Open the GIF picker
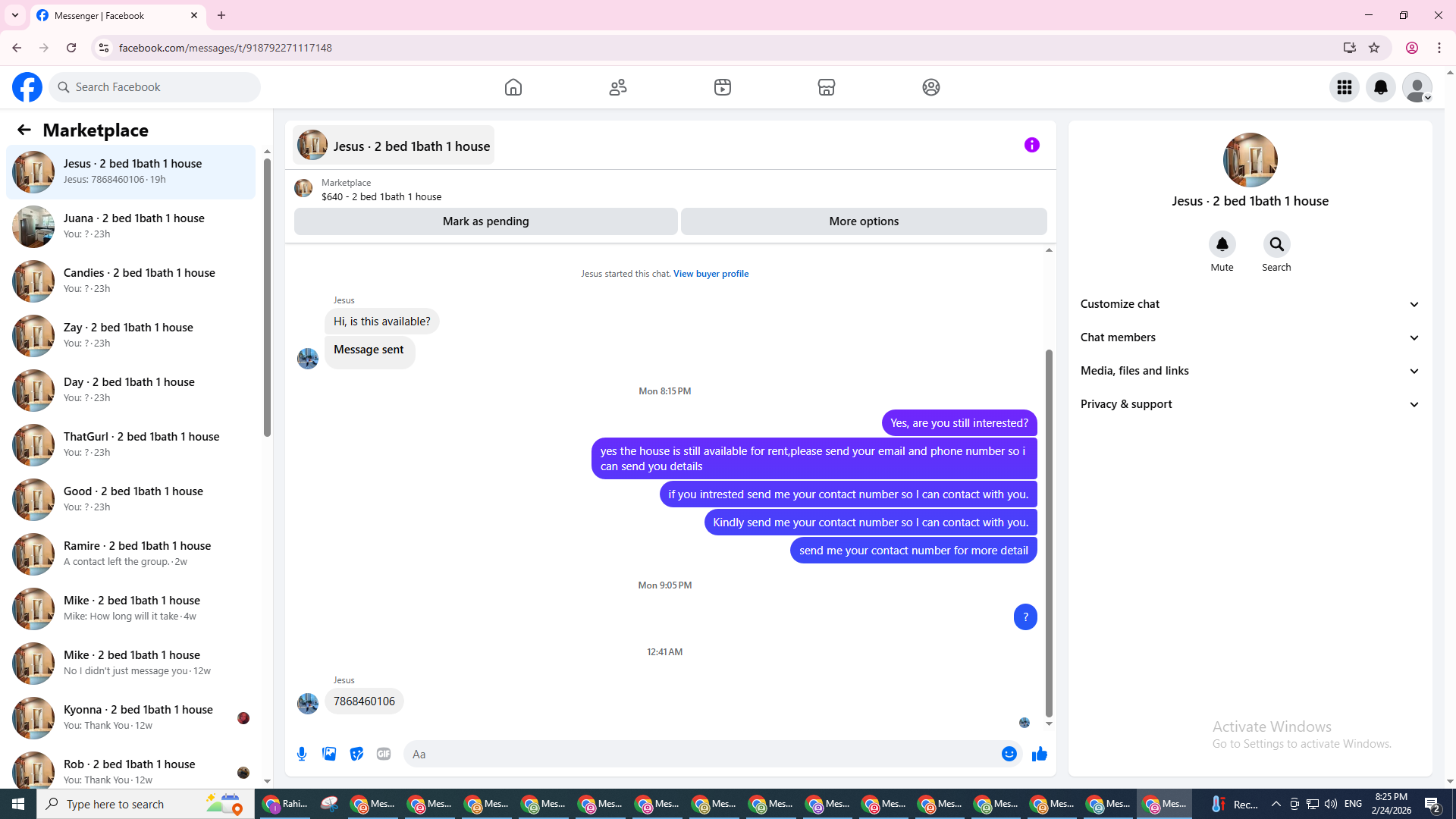The width and height of the screenshot is (1456, 819). pyautogui.click(x=384, y=754)
